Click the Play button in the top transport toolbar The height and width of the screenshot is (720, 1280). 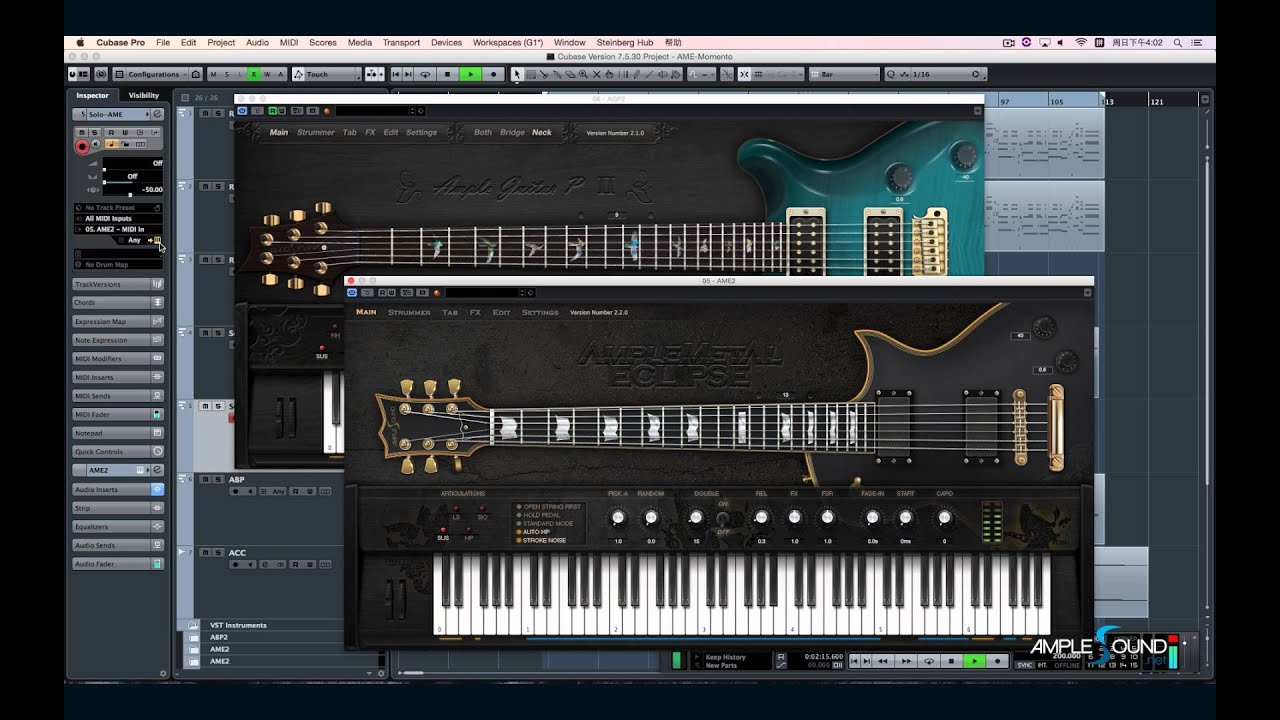470,74
